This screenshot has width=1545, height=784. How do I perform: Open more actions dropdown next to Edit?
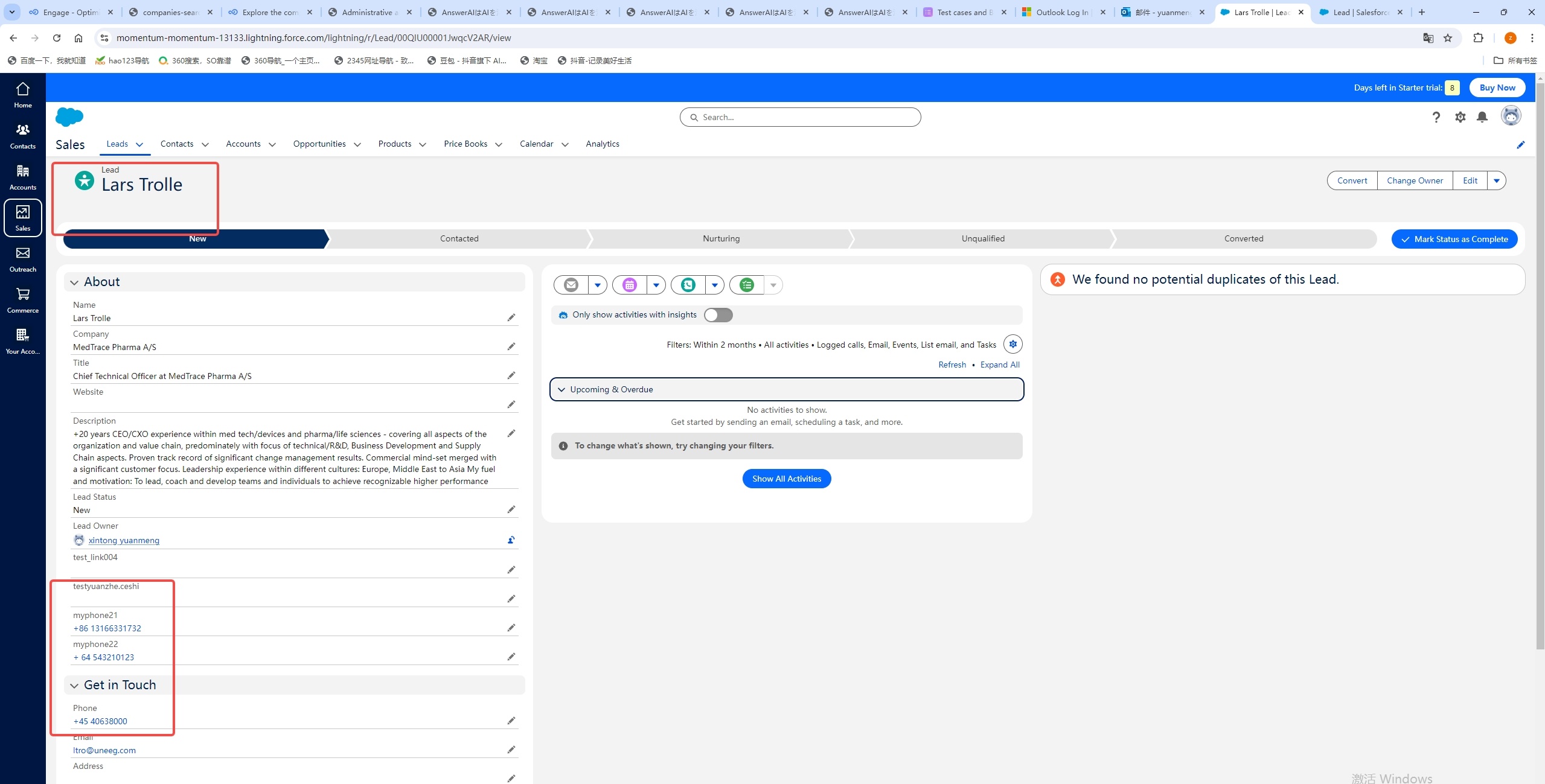coord(1497,180)
